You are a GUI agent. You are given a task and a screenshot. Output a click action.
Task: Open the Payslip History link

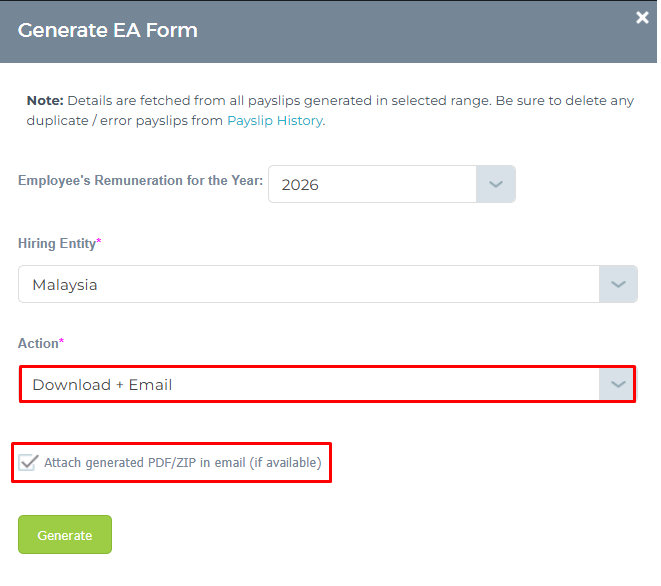275,121
